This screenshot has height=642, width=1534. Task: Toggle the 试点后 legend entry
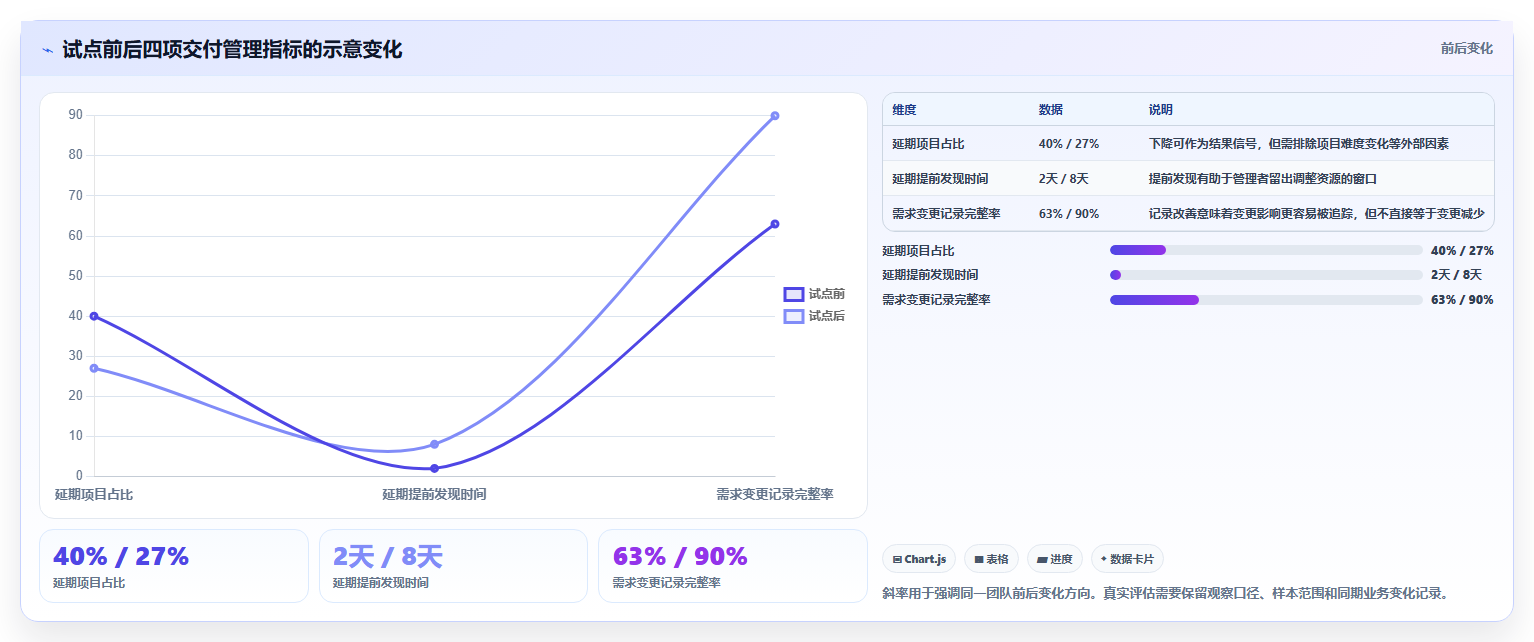(814, 316)
